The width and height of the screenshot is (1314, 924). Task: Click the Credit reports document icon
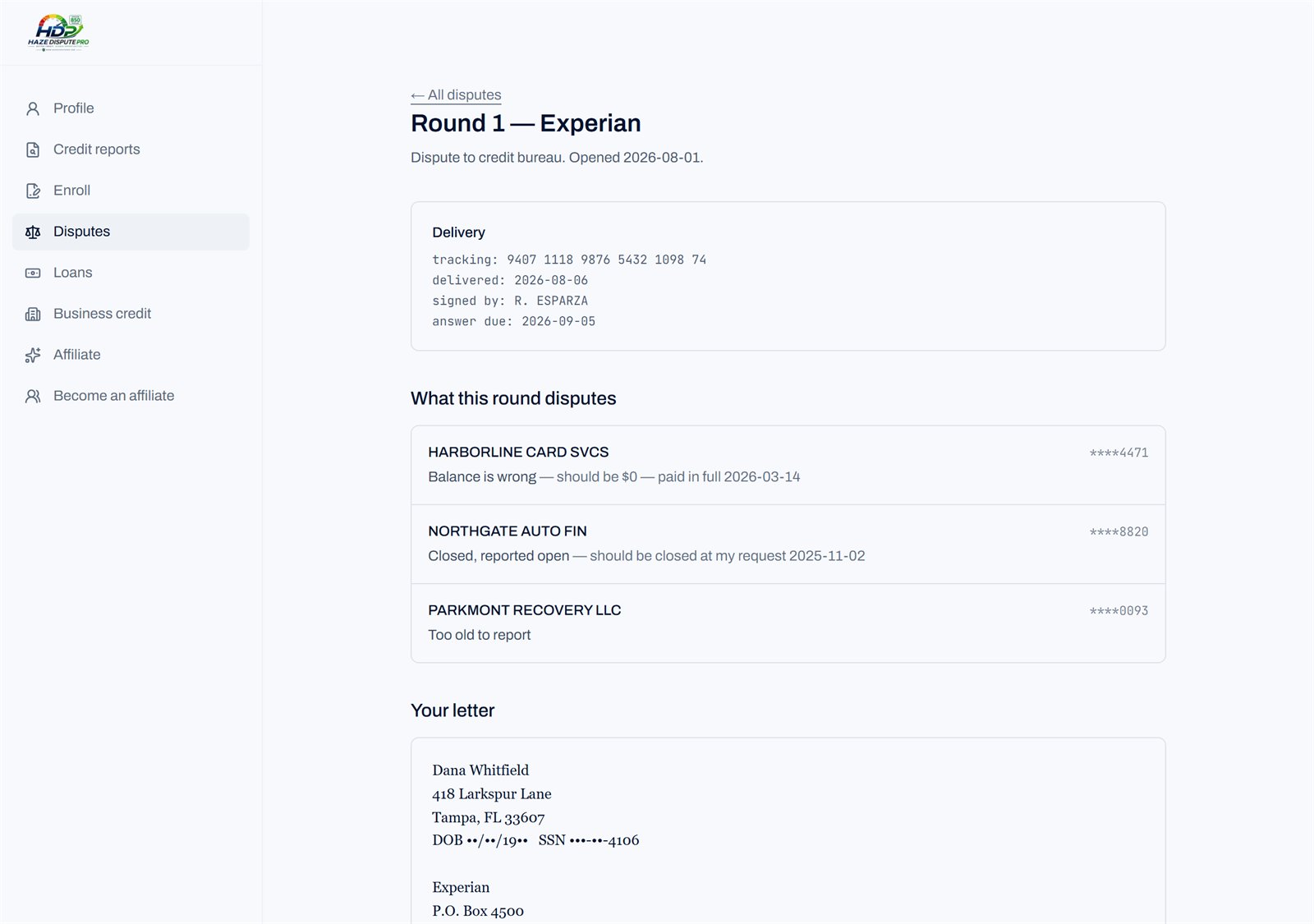tap(33, 149)
